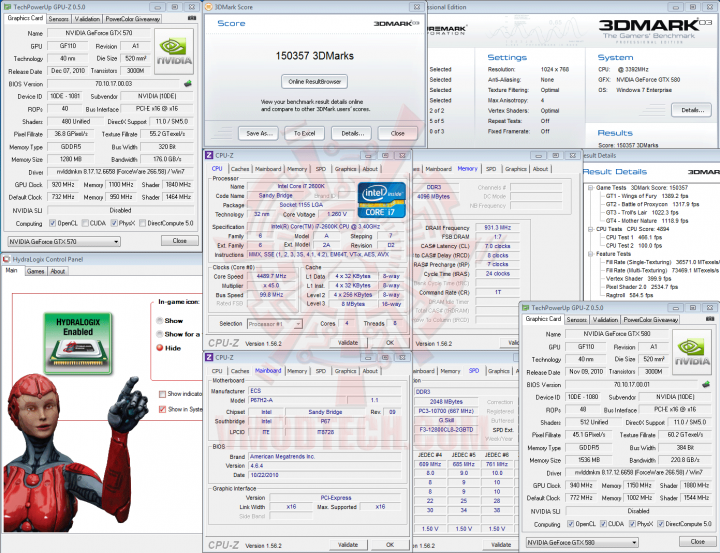Enable the Show indicator checkbox in HydraLogix

(162, 394)
